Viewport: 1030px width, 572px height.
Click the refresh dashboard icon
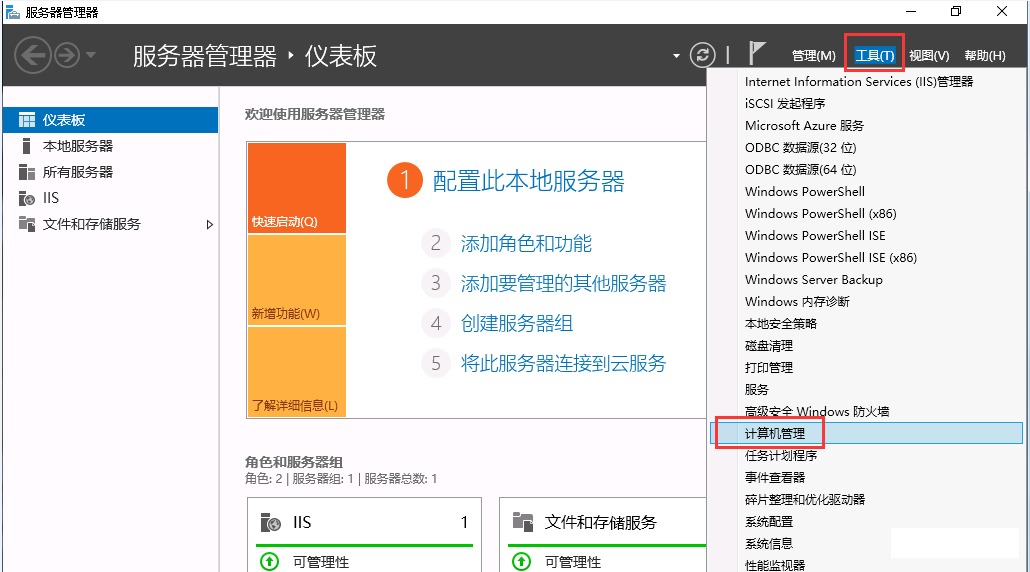point(704,55)
